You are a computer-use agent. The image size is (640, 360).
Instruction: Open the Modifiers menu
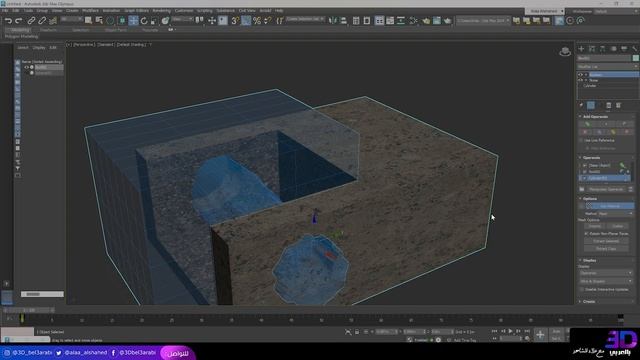coord(90,11)
